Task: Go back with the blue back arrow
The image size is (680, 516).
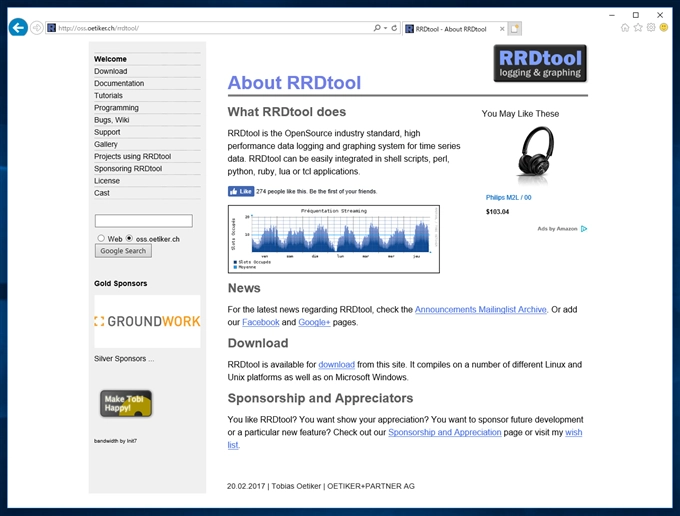Action: tap(18, 28)
